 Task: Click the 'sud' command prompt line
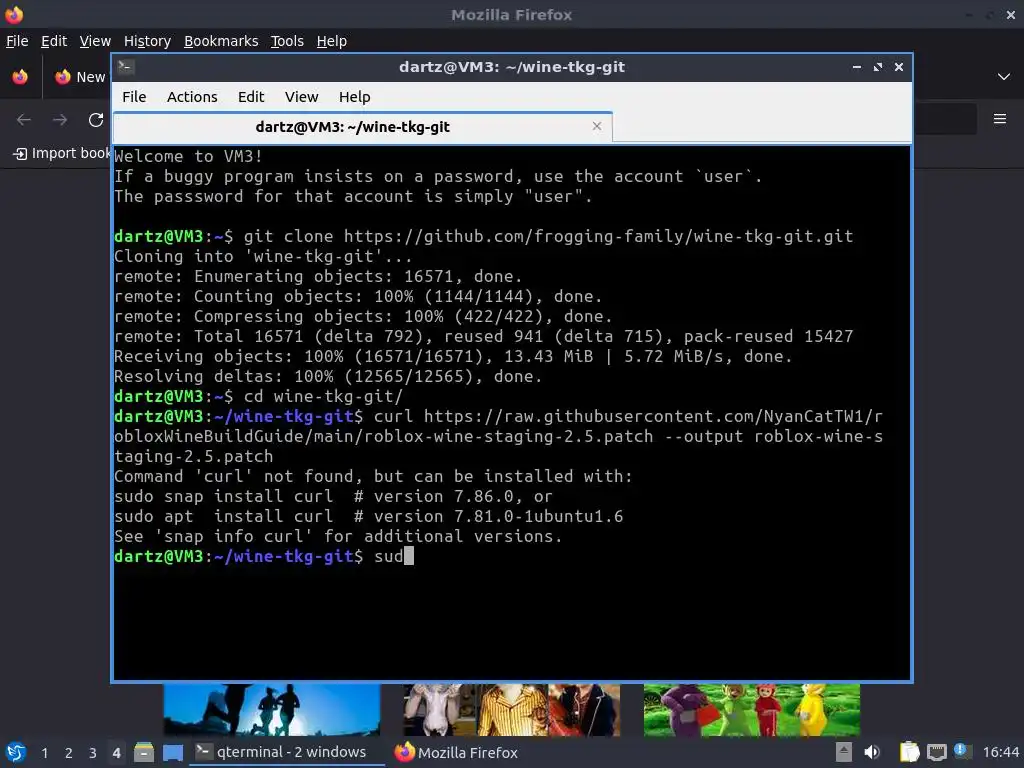coord(264,556)
